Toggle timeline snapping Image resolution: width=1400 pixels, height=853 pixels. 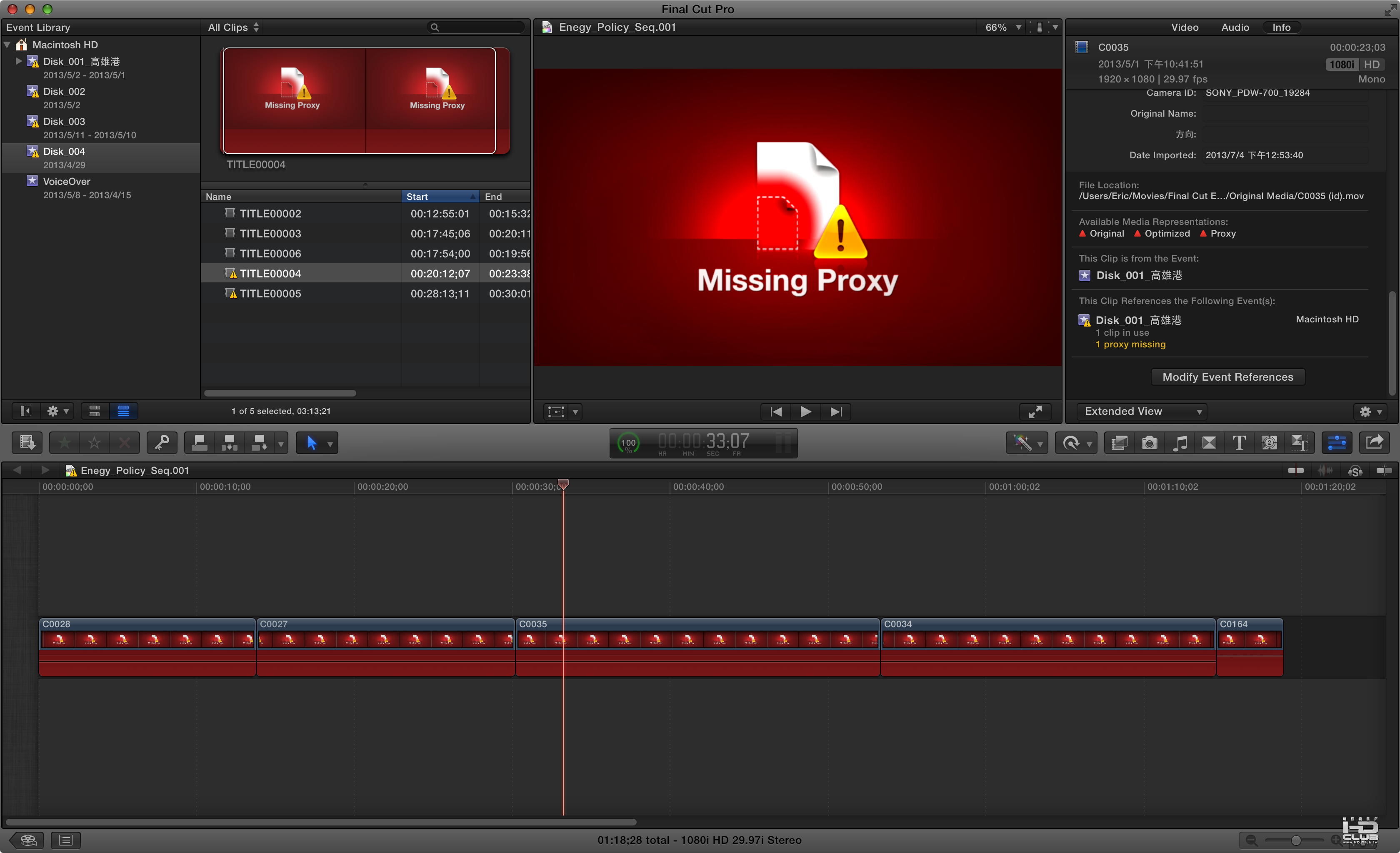click(1384, 470)
